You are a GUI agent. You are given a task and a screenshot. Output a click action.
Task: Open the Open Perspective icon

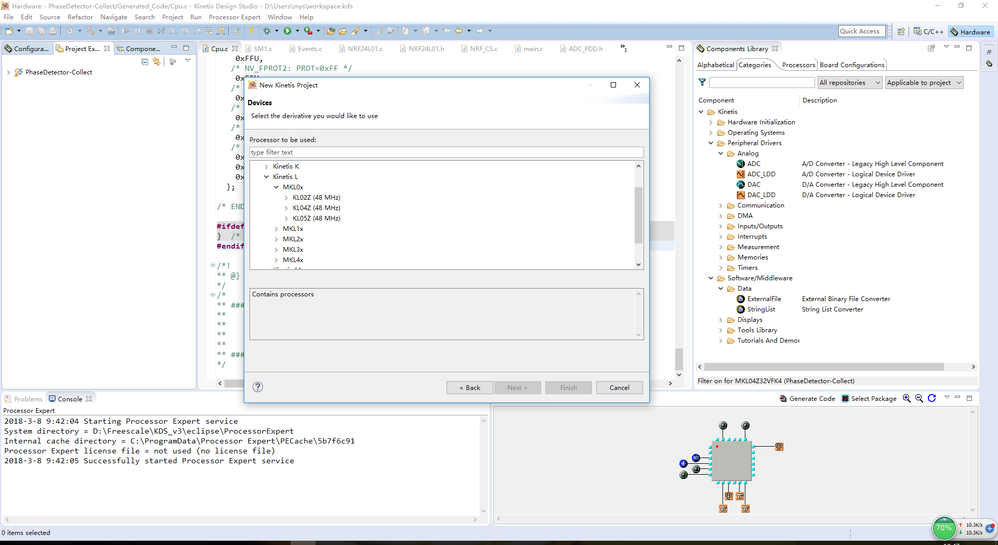coord(901,31)
